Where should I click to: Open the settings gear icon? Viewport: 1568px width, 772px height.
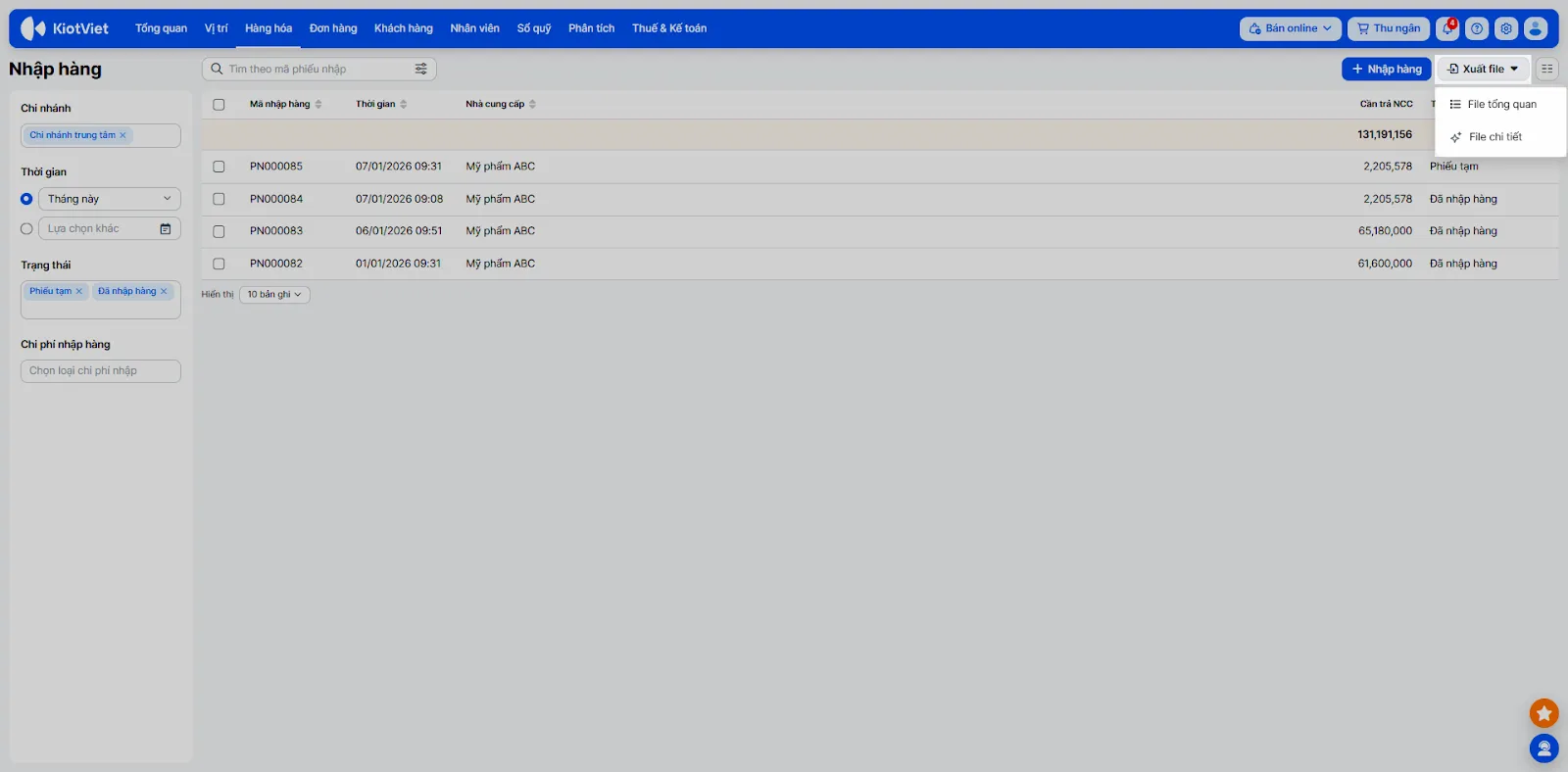click(x=1506, y=28)
